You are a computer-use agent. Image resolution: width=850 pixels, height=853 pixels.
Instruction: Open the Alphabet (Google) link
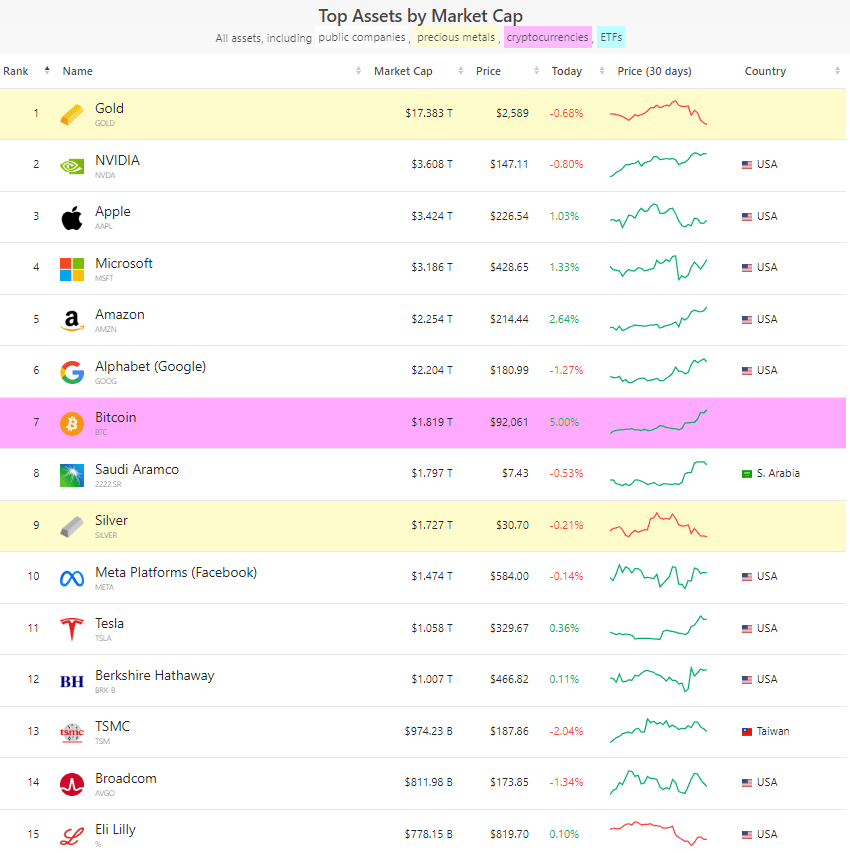pos(151,366)
